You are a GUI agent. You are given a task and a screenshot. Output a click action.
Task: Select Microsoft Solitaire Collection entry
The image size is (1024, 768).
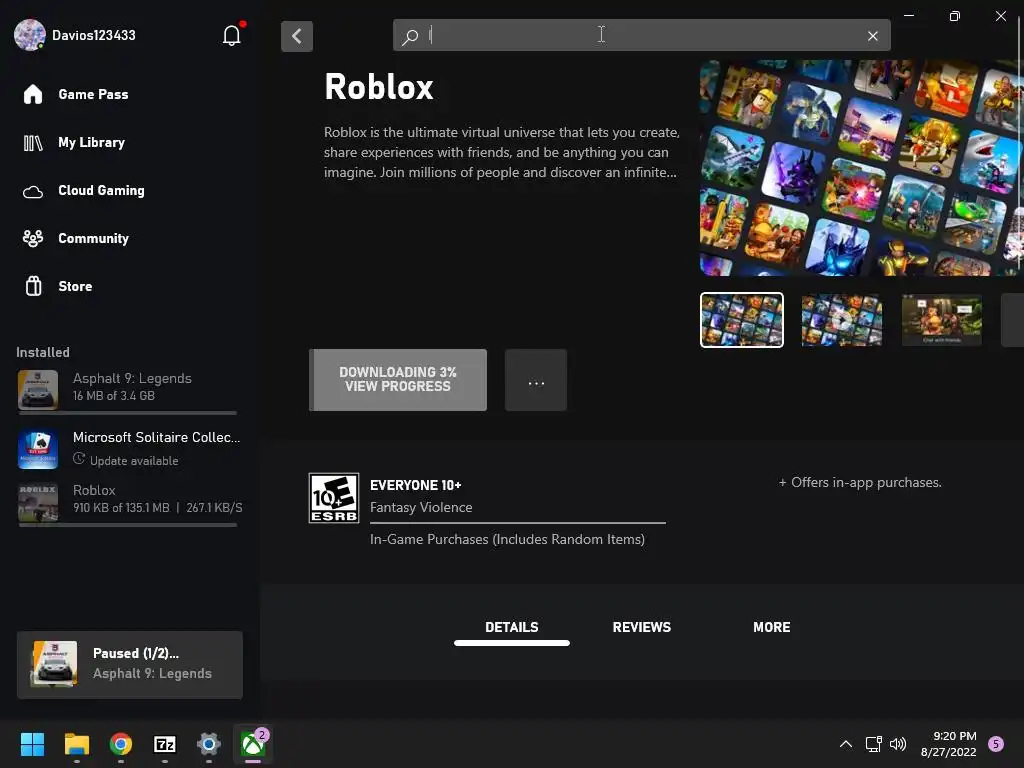[129, 448]
